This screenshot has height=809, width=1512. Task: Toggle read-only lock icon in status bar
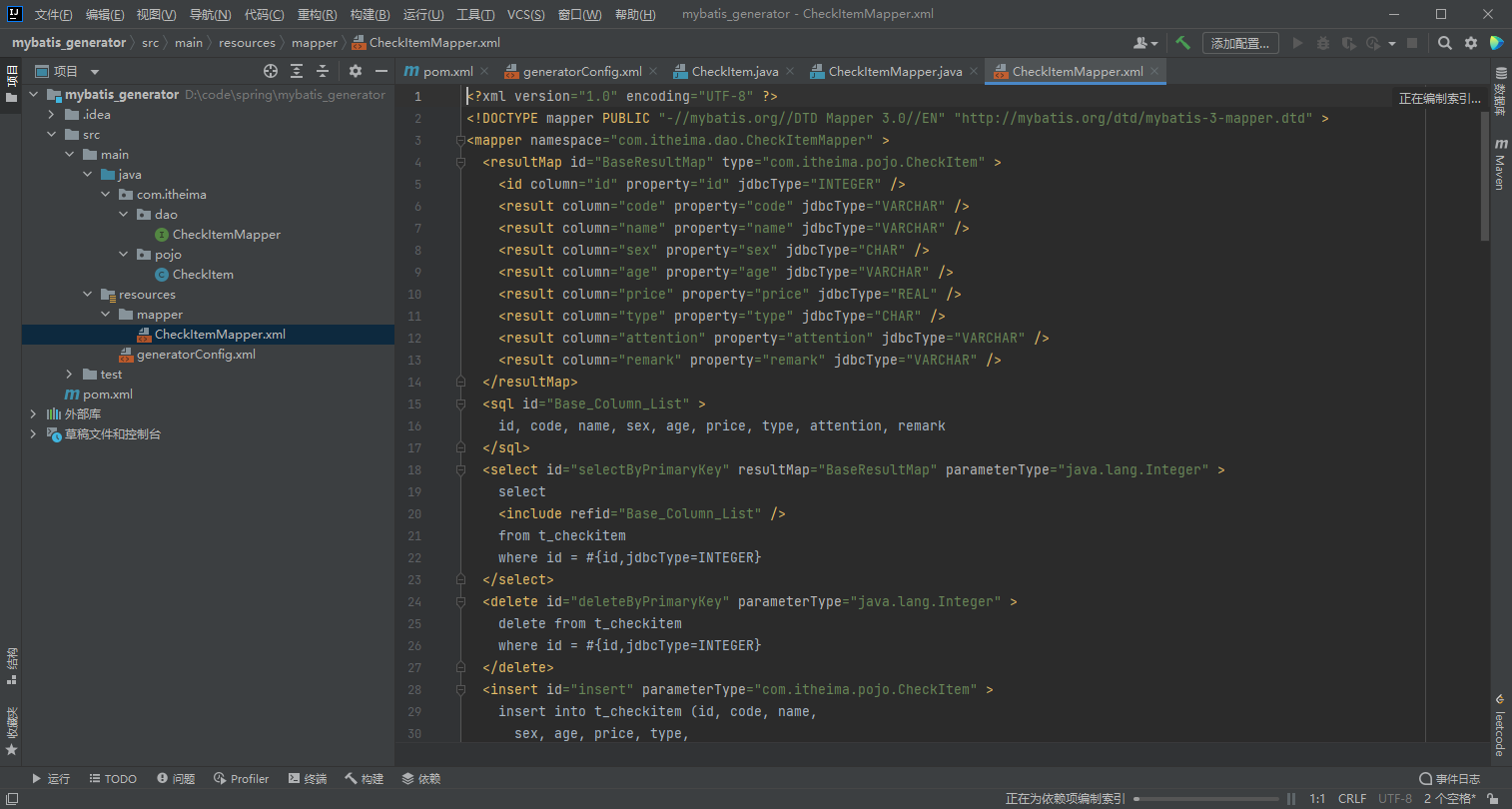pyautogui.click(x=1492, y=798)
